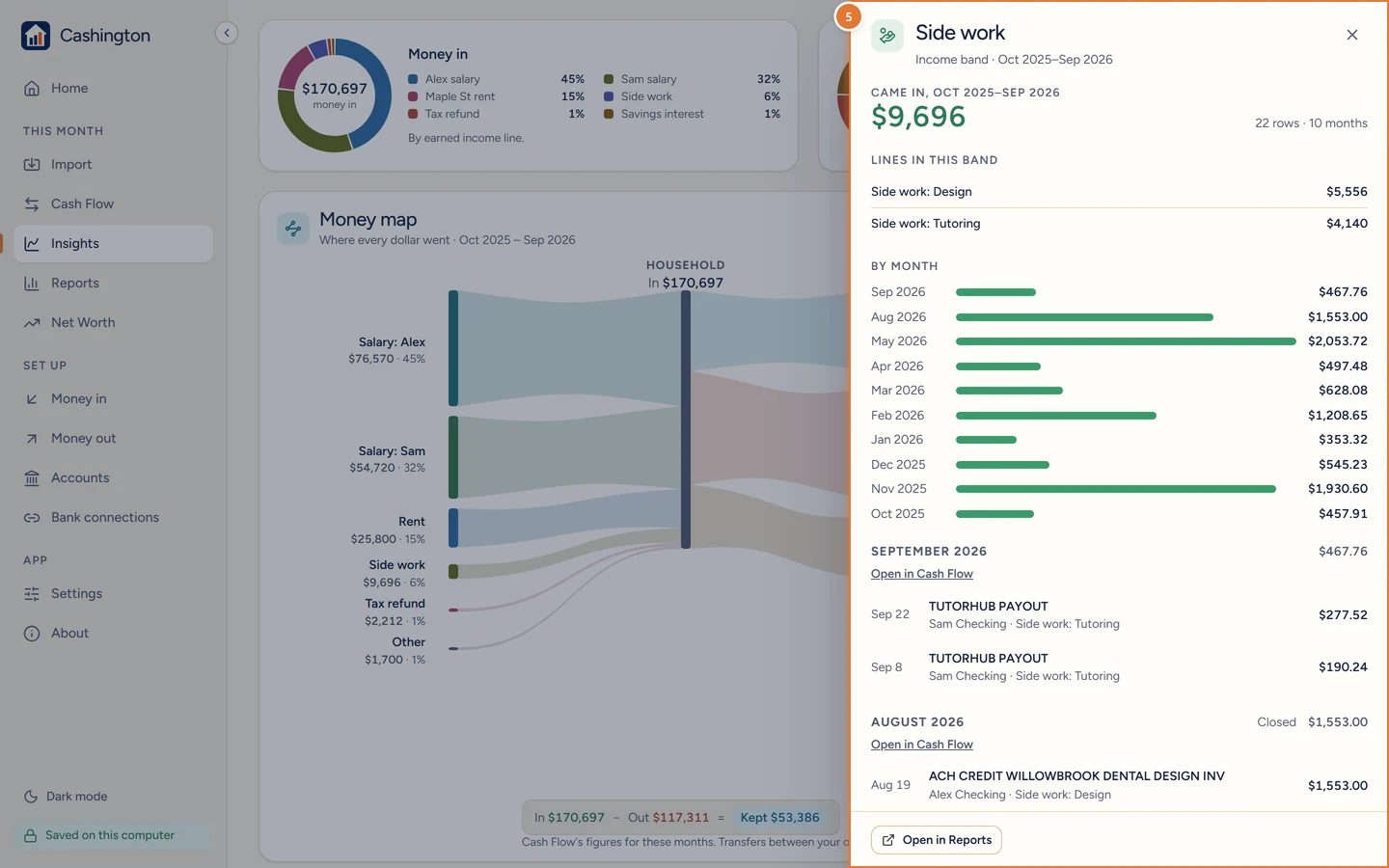The image size is (1389, 868).
Task: Collapse the sidebar with the chevron button
Action: [x=227, y=33]
